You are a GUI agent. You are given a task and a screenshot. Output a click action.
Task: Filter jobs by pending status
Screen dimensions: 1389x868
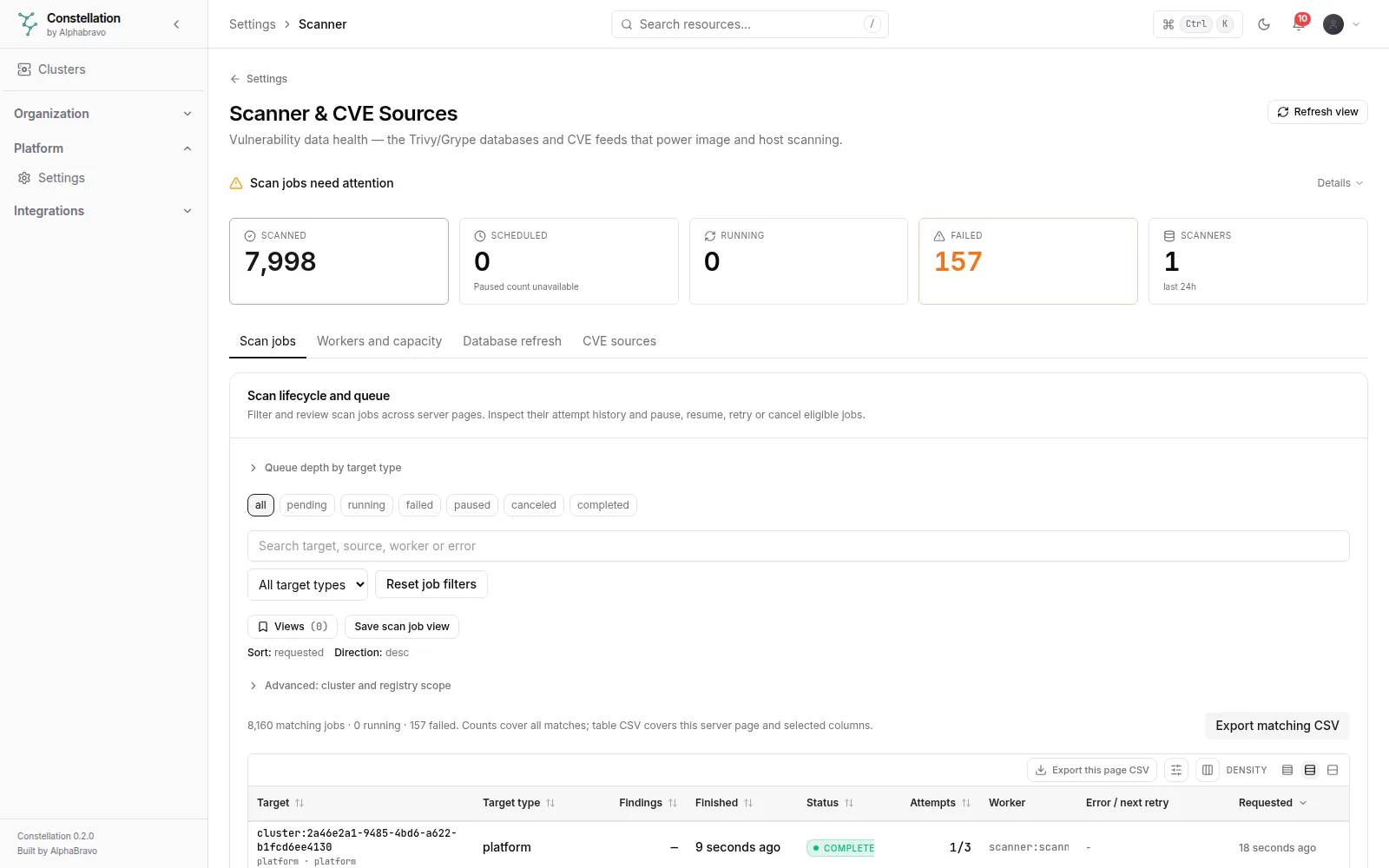[x=306, y=505]
